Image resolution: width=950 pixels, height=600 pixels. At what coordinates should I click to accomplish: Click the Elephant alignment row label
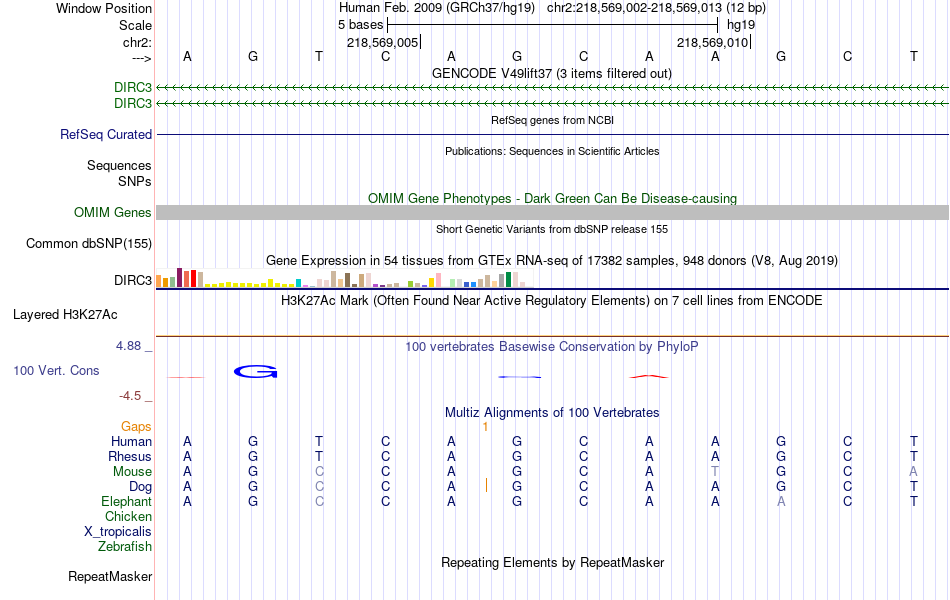[x=126, y=502]
